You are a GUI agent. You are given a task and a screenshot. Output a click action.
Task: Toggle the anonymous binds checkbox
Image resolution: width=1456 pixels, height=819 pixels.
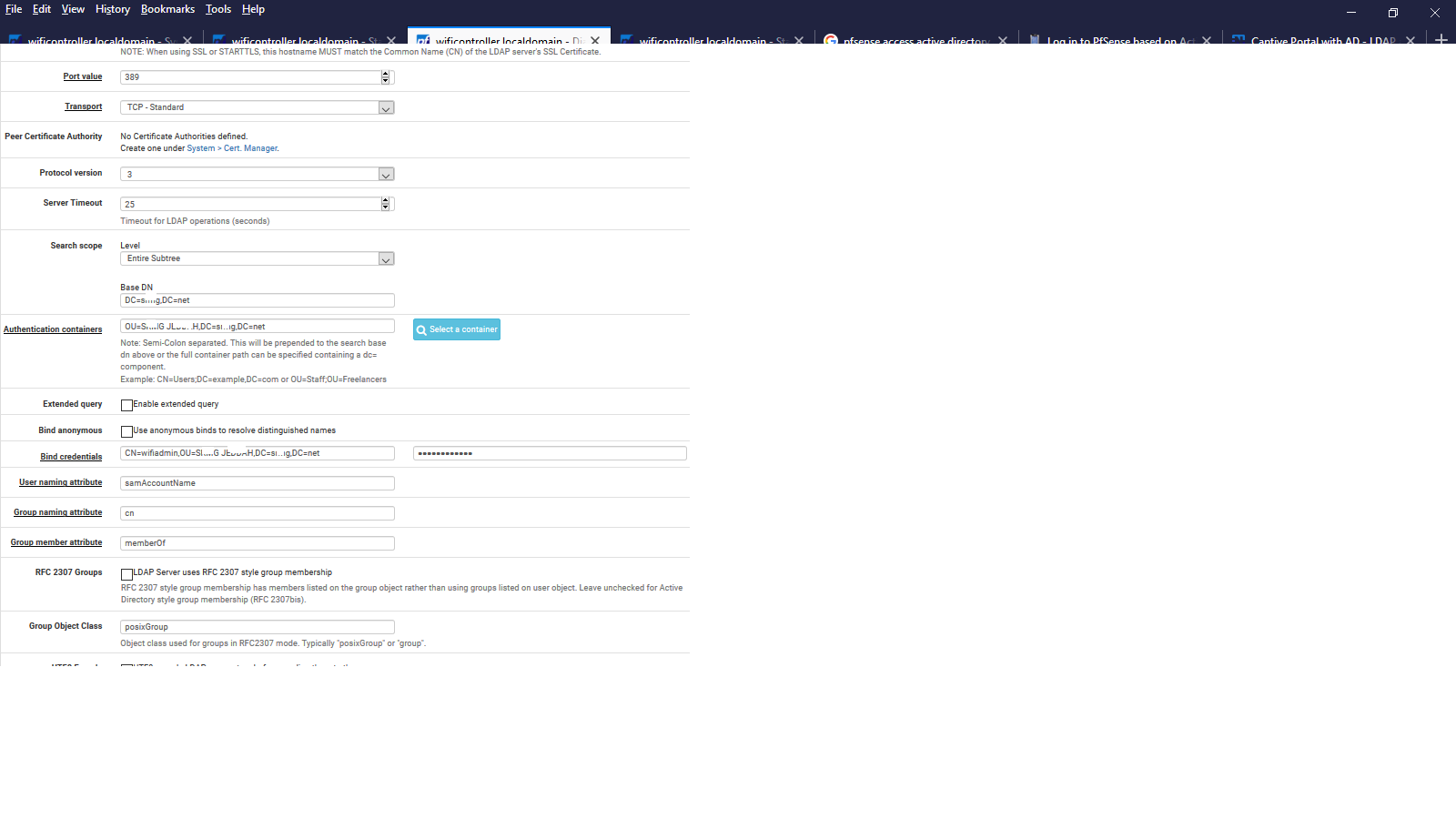click(x=126, y=431)
